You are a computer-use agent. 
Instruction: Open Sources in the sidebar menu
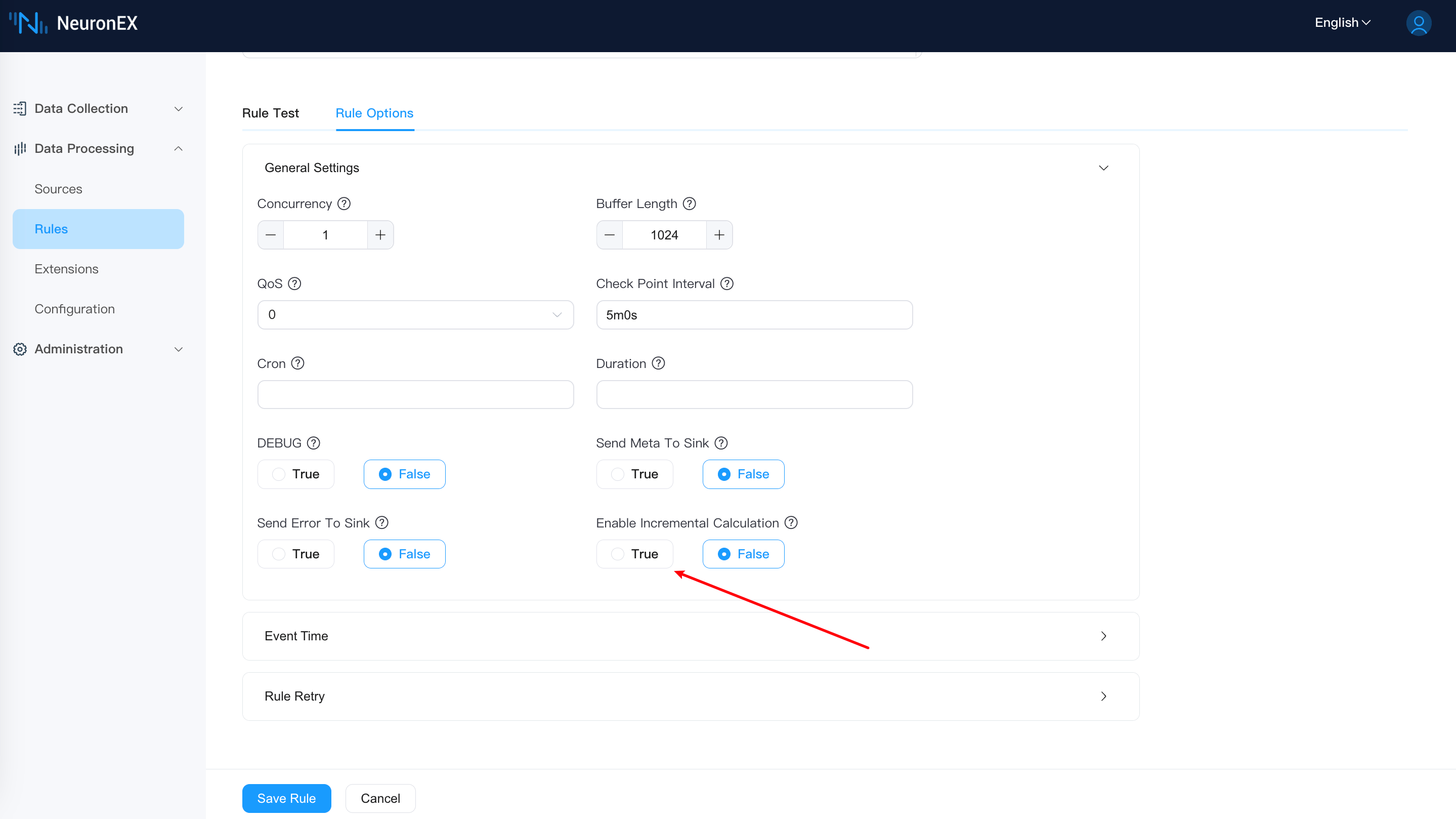click(x=58, y=189)
